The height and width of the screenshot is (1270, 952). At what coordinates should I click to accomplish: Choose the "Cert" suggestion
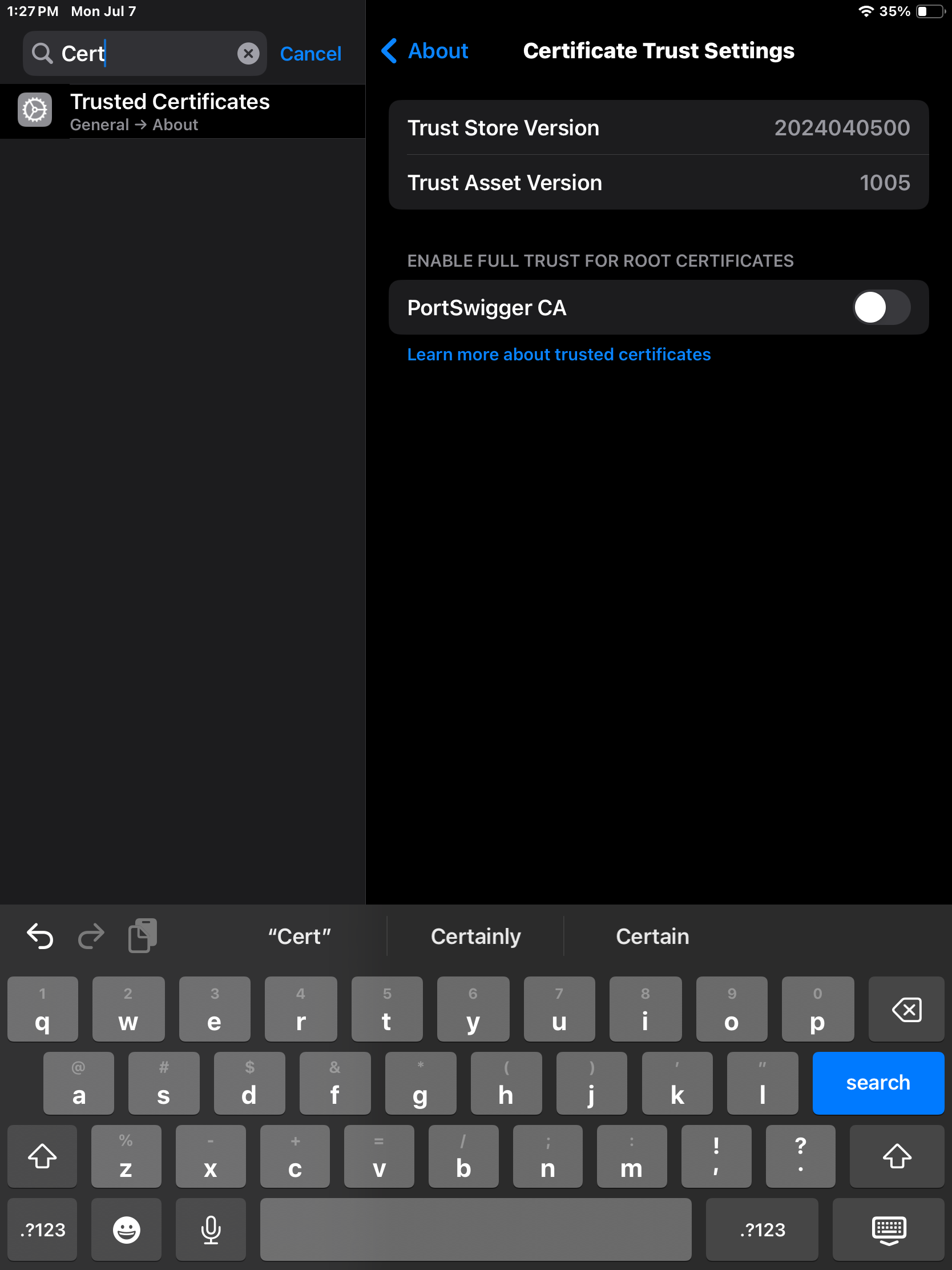click(x=300, y=937)
